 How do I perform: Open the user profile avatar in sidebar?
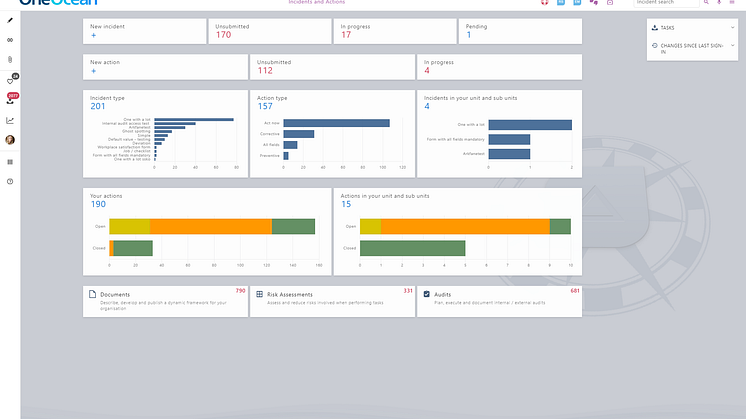coord(10,140)
